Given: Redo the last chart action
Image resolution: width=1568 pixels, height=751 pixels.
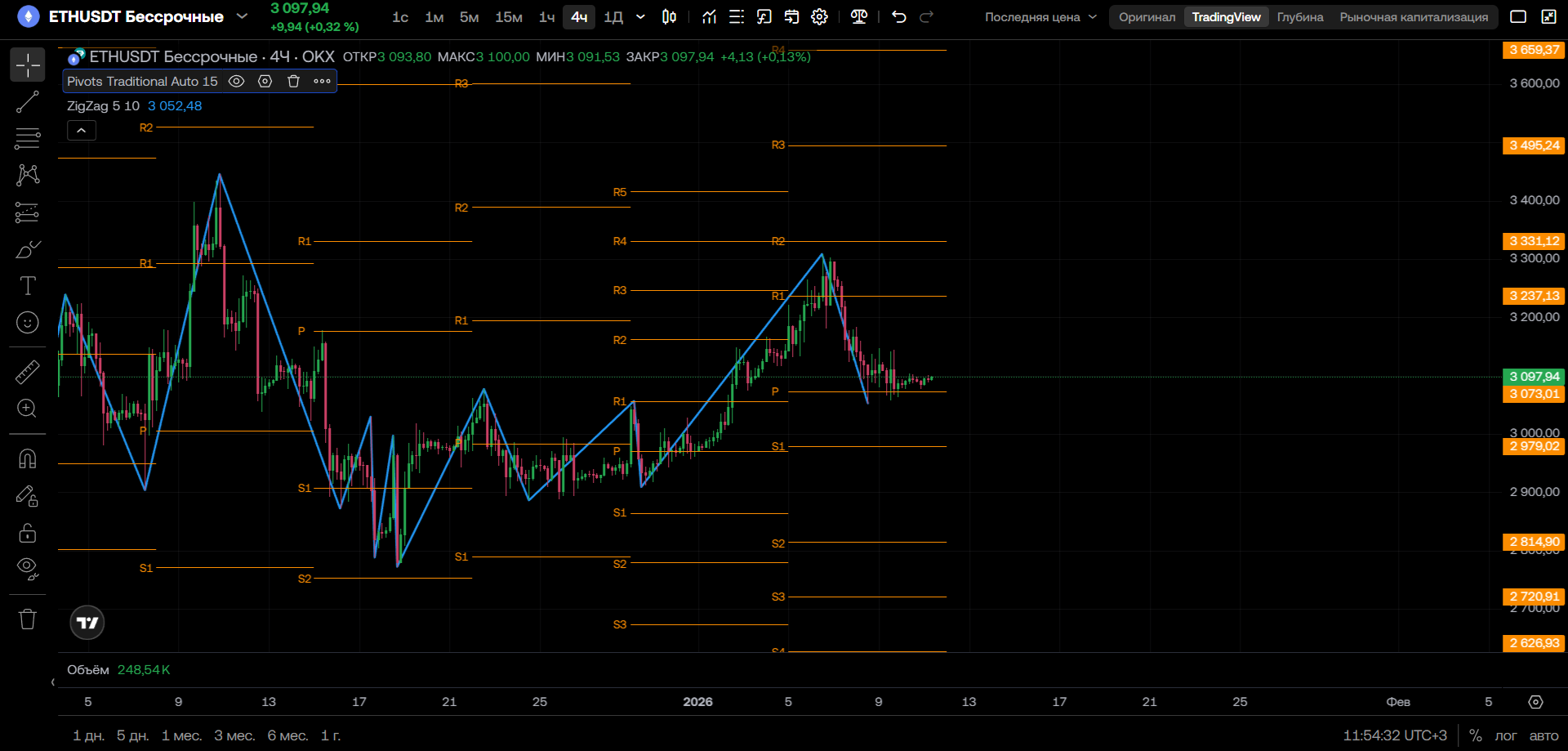Looking at the screenshot, I should click(927, 17).
